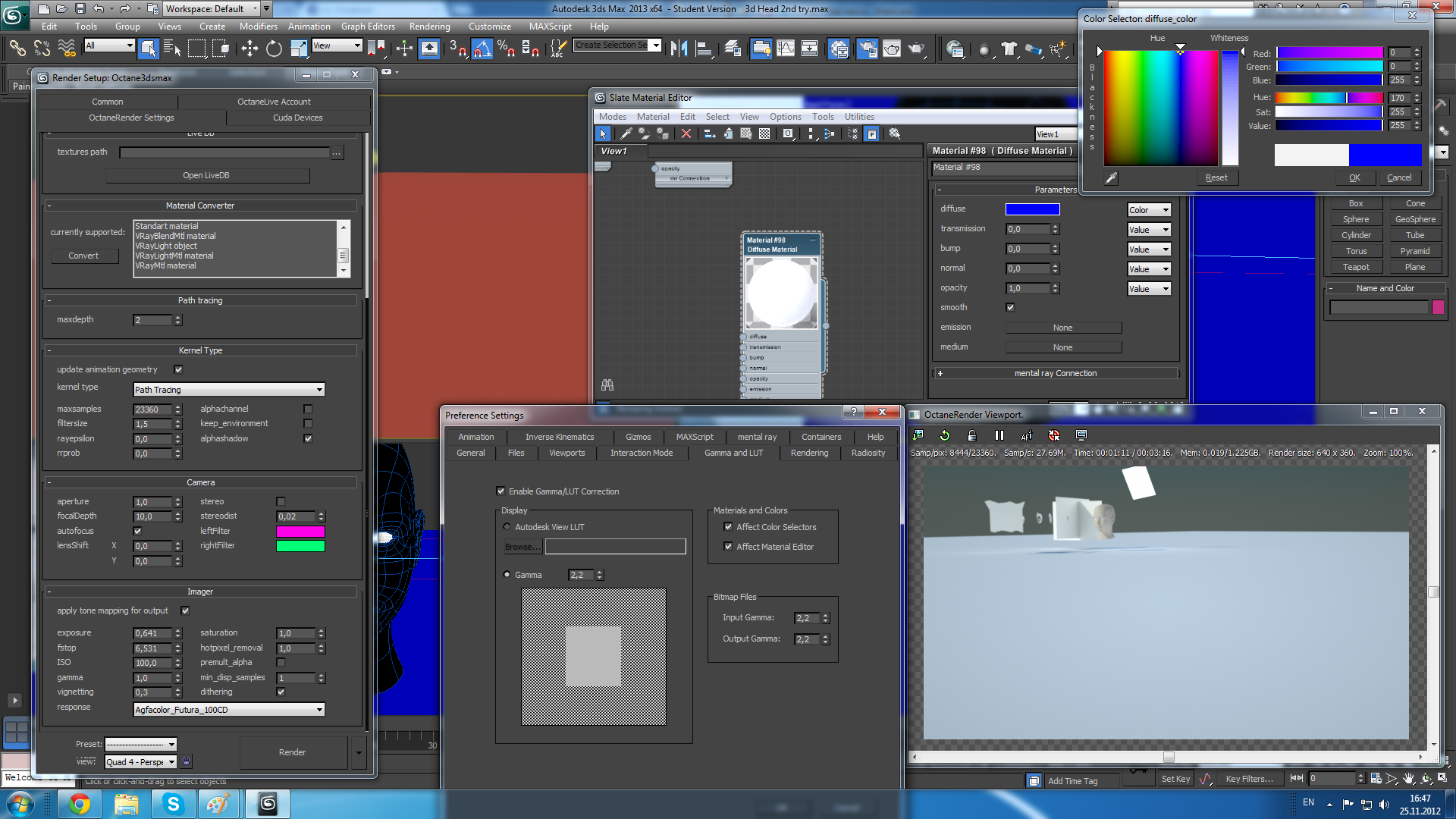Click the textures path input field
Viewport: 1456px width, 819px height.
[x=224, y=152]
